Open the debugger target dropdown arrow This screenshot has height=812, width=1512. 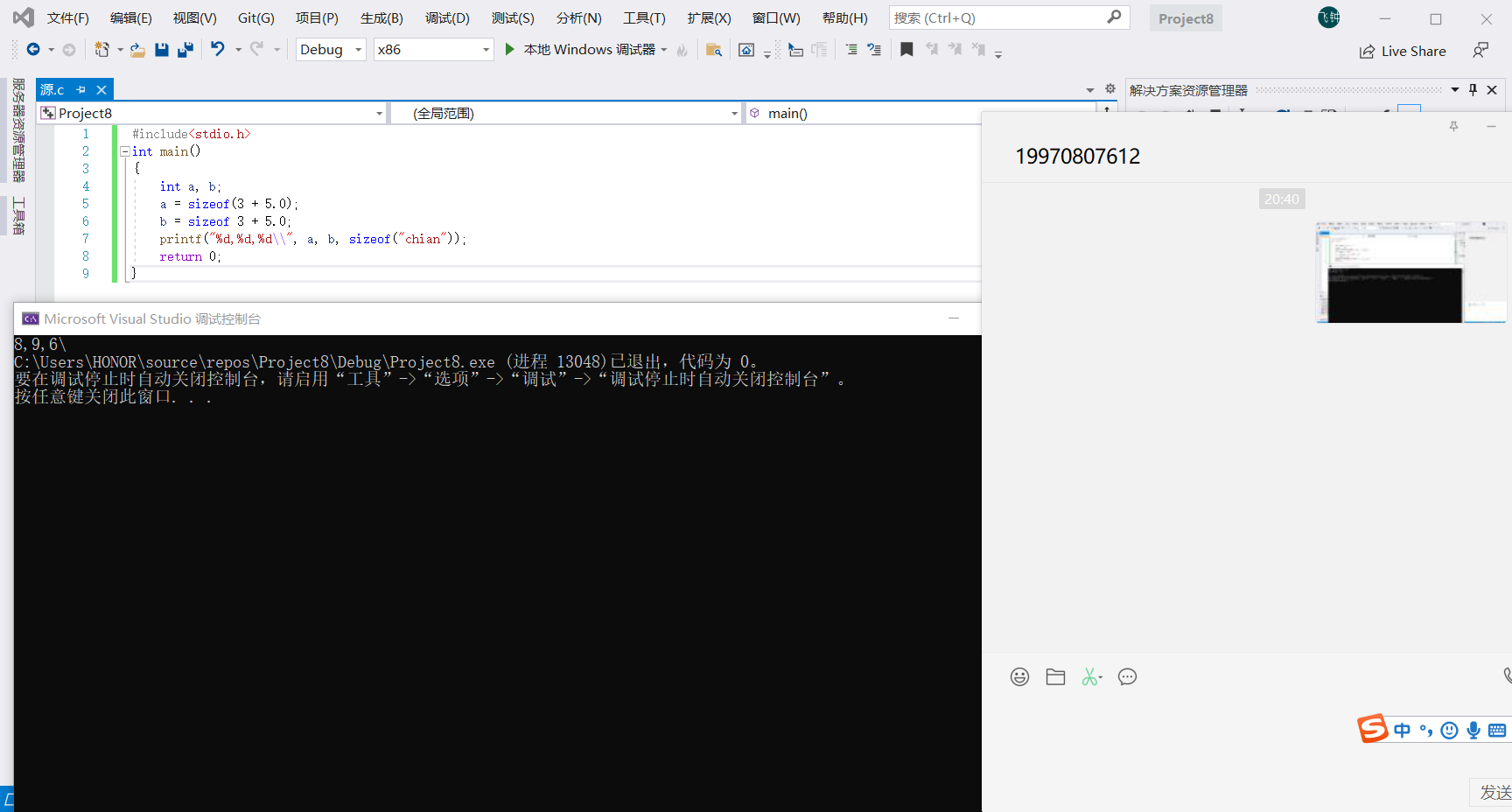[x=664, y=50]
